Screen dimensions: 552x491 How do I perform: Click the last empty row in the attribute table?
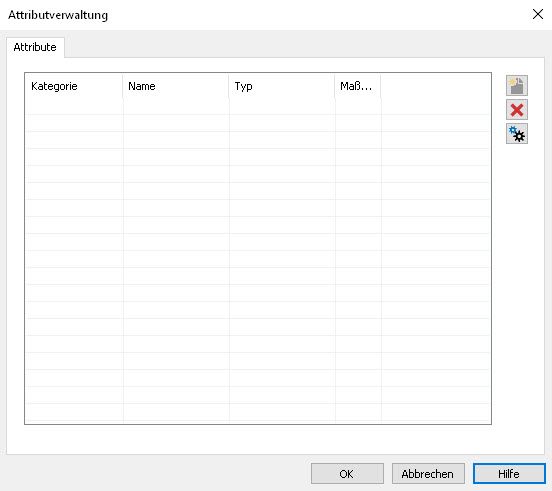pos(258,412)
